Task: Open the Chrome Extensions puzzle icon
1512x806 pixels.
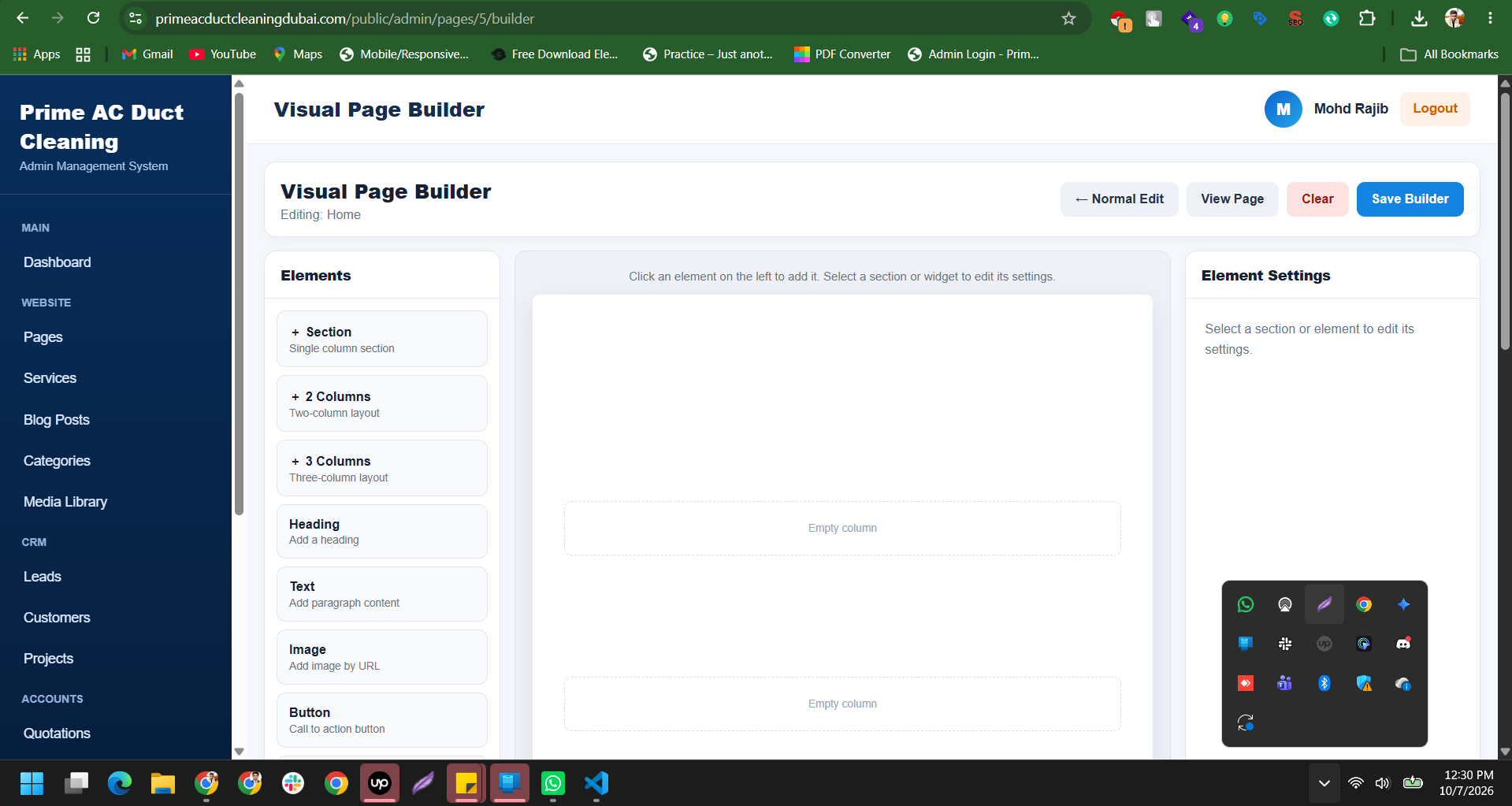Action: pos(1367,18)
